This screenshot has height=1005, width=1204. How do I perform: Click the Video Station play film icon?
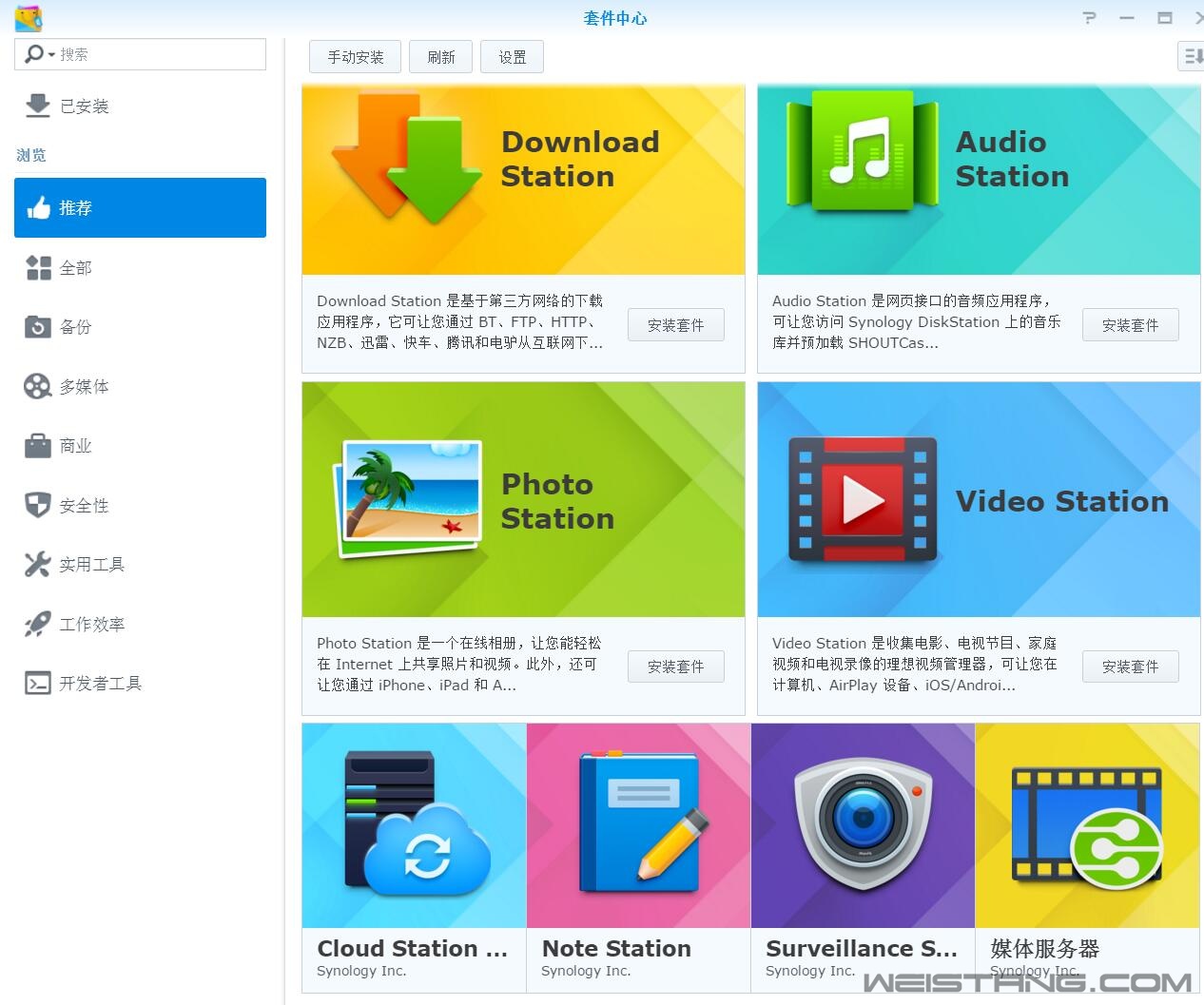coord(863,499)
